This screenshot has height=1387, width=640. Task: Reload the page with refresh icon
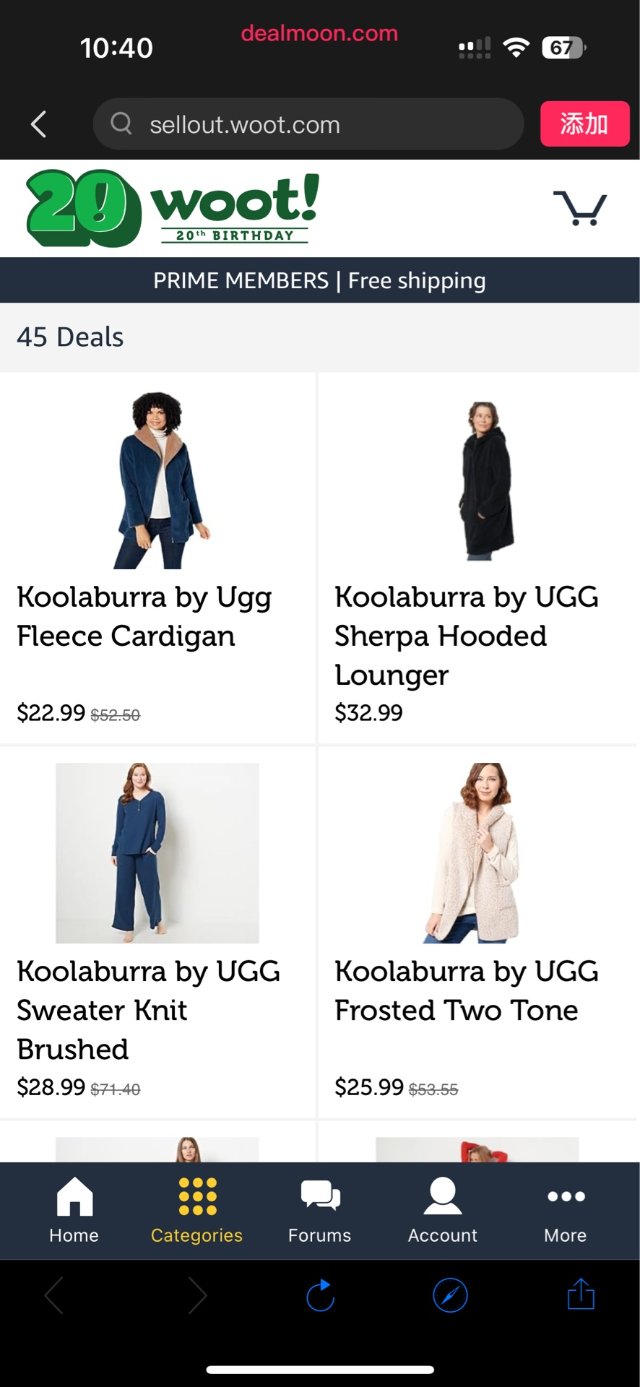click(x=320, y=1297)
